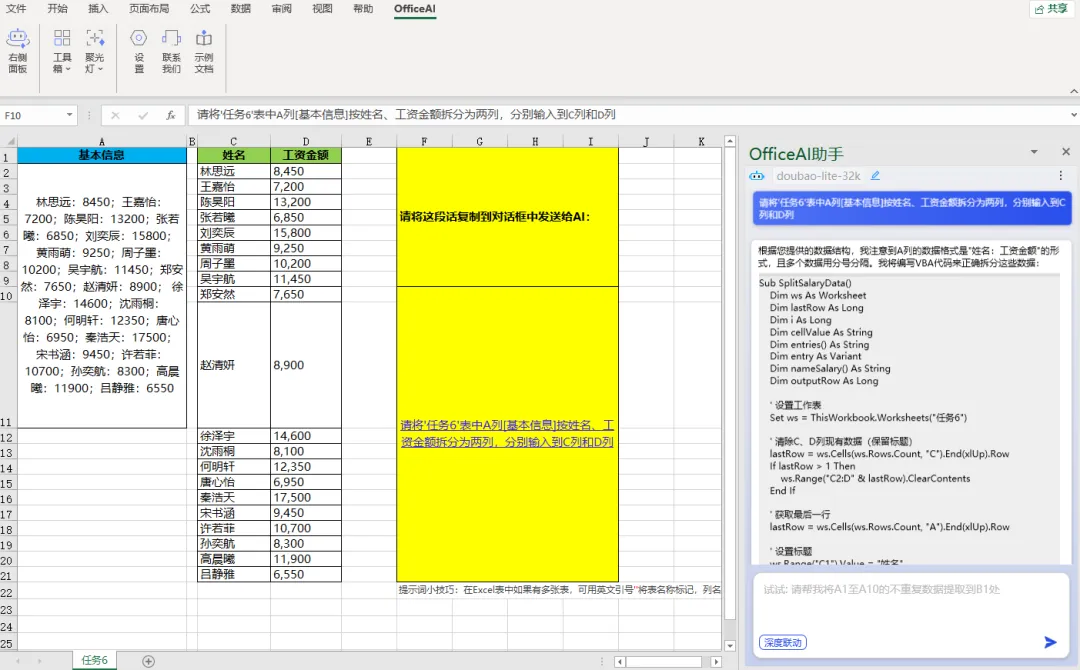Click the cancel entry X icon in formula bar
This screenshot has height=670, width=1080.
click(x=115, y=116)
